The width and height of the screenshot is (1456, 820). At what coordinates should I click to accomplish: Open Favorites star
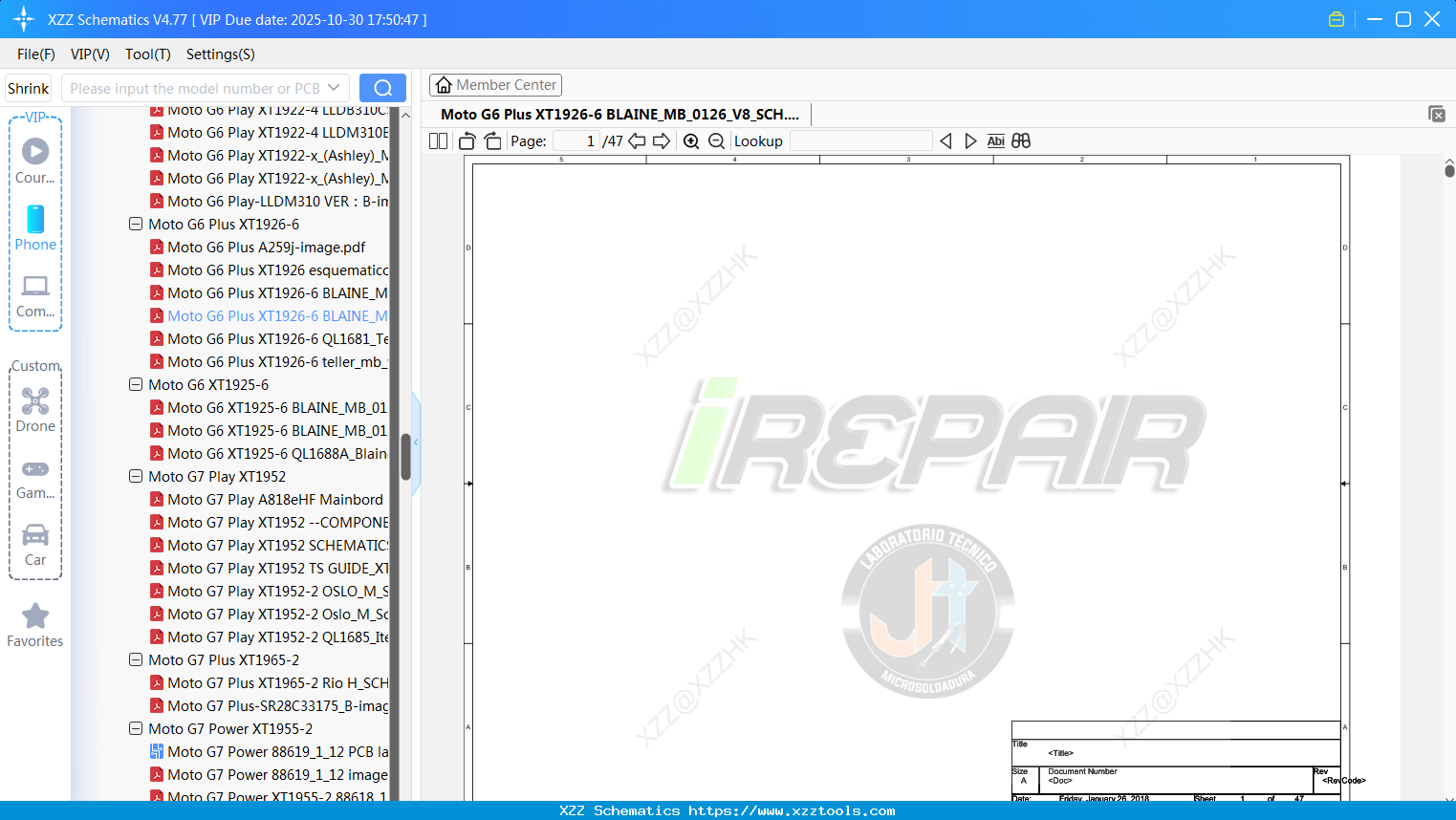[x=35, y=626]
